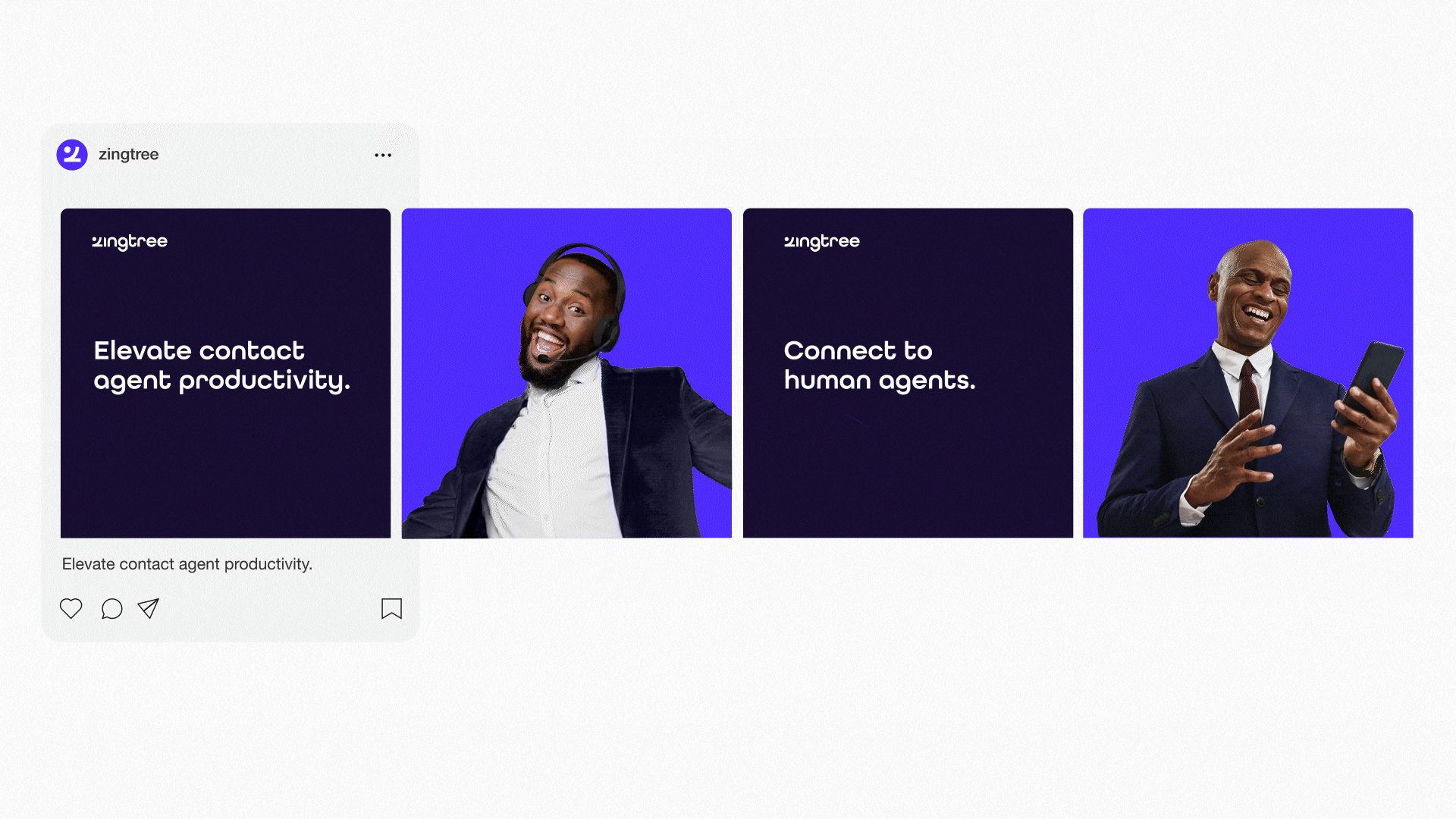Screen dimensions: 1456x819
Task: Click the zingtree logo on the third slide
Action: [x=821, y=241]
